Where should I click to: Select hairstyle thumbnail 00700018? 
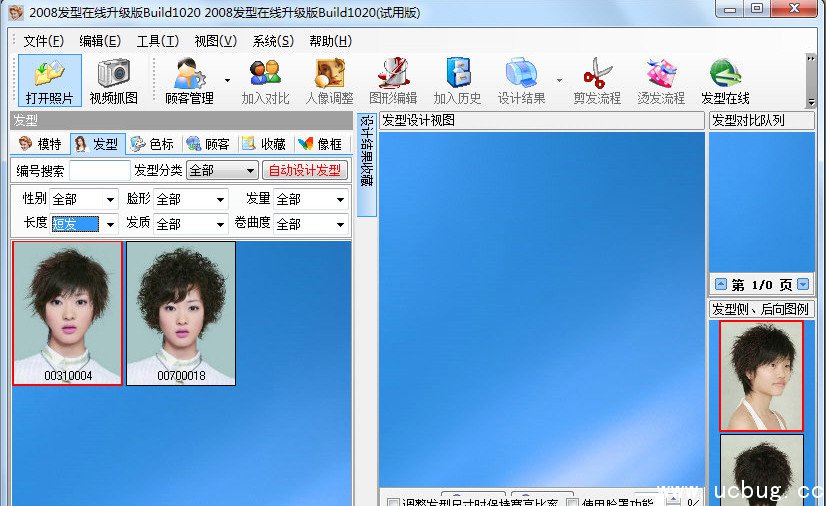[181, 312]
